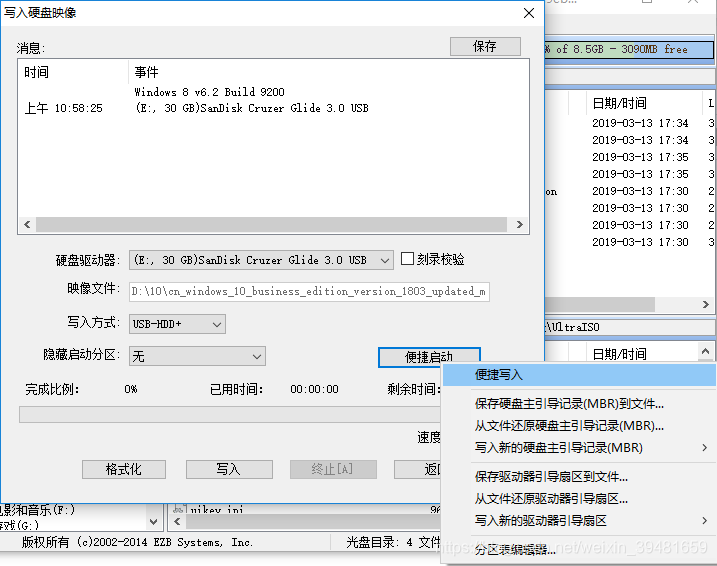
Task: Click UltraISO upper list scroll right arrow
Action: [x=706, y=304]
